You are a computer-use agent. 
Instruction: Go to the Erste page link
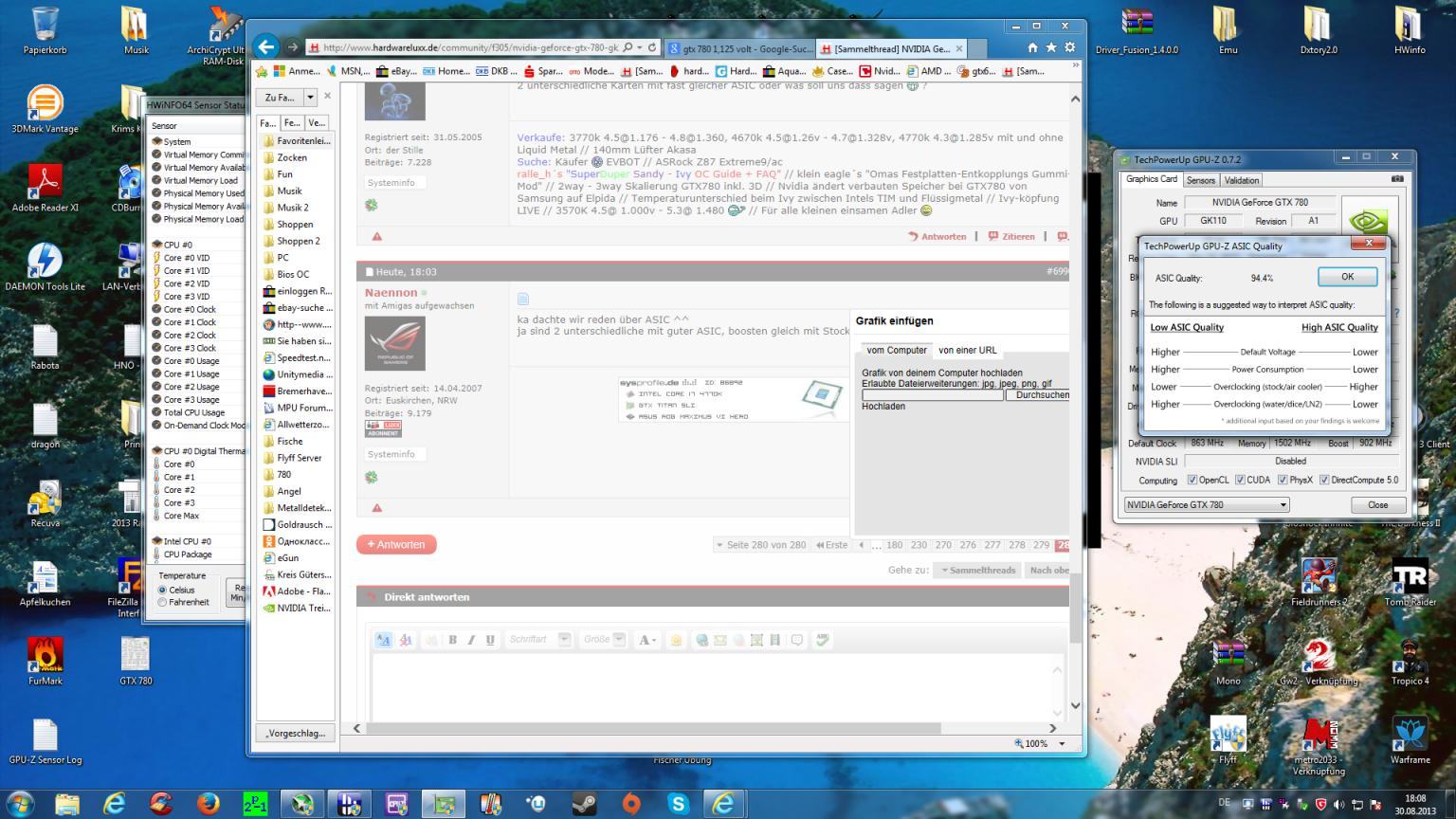tap(832, 545)
